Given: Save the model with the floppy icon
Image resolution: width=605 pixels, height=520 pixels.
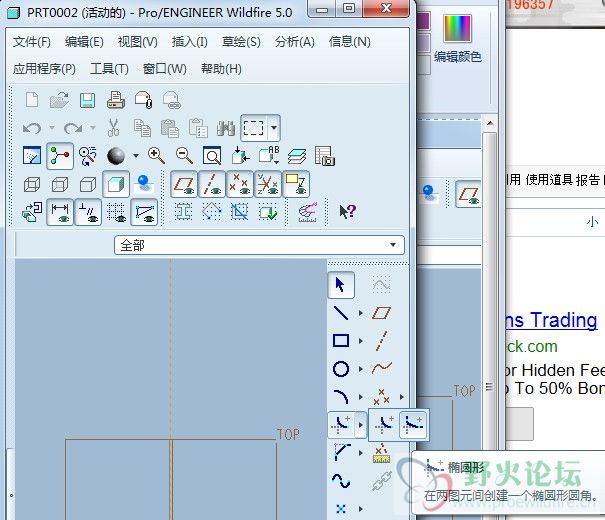Looking at the screenshot, I should coord(88,100).
